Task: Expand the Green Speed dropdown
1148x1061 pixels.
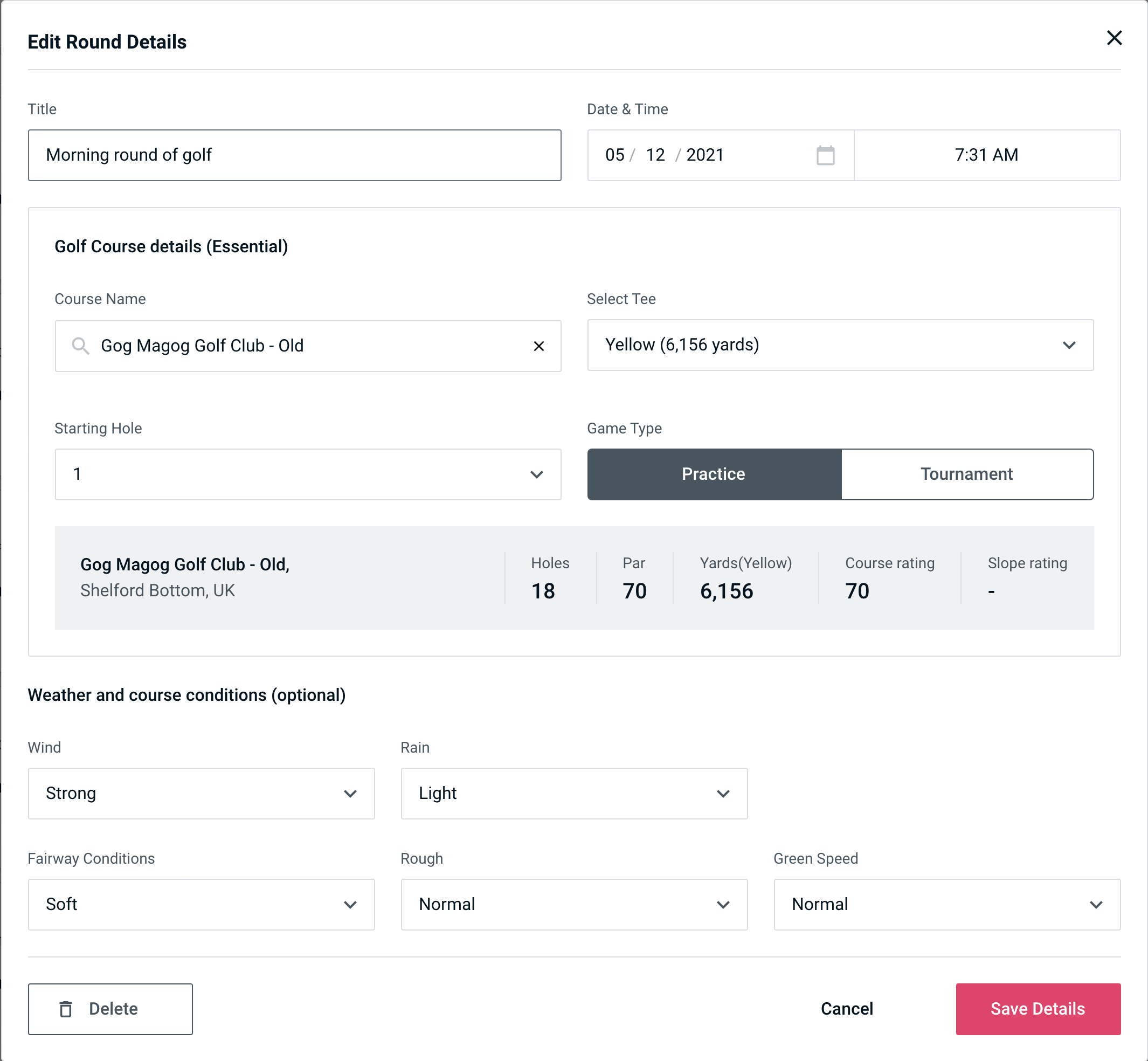Action: [x=946, y=904]
